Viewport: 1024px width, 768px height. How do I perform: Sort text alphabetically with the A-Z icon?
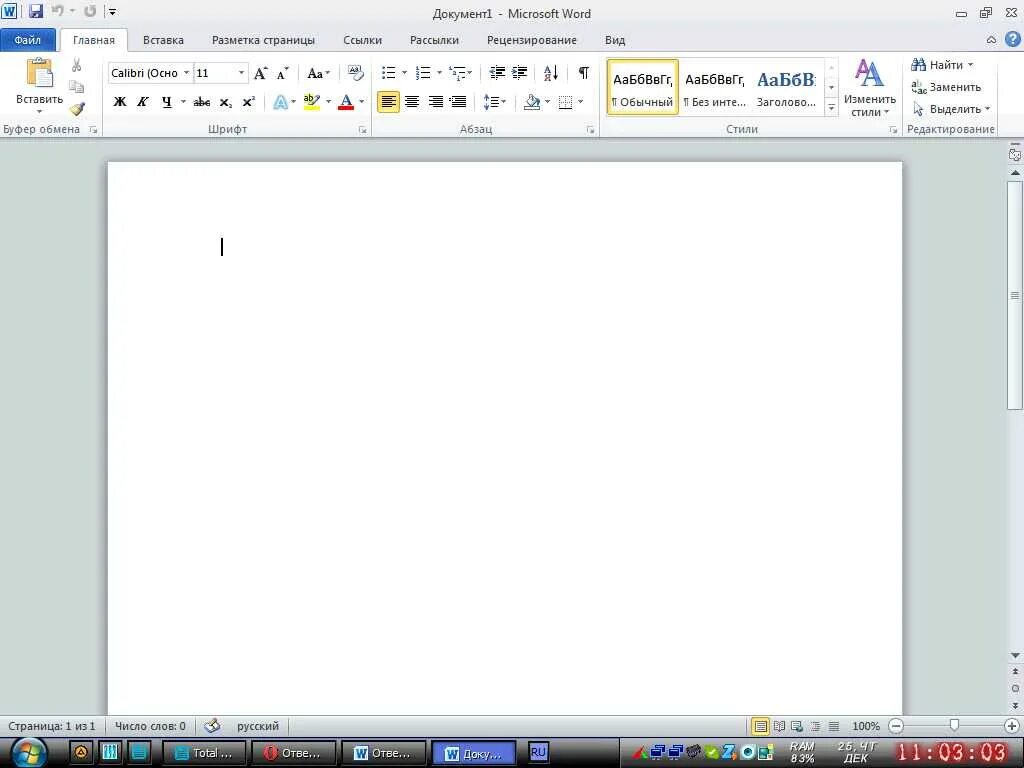click(551, 72)
